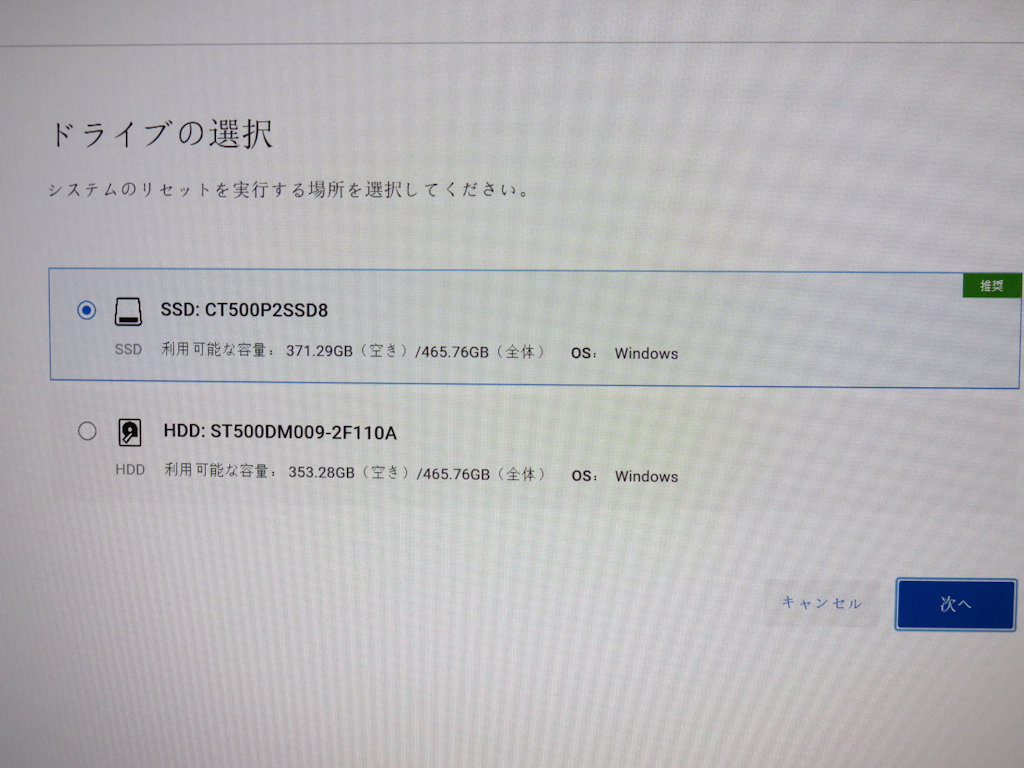Click the green 推奨 recommended badge
Screen dimensions: 1024x768
point(991,285)
